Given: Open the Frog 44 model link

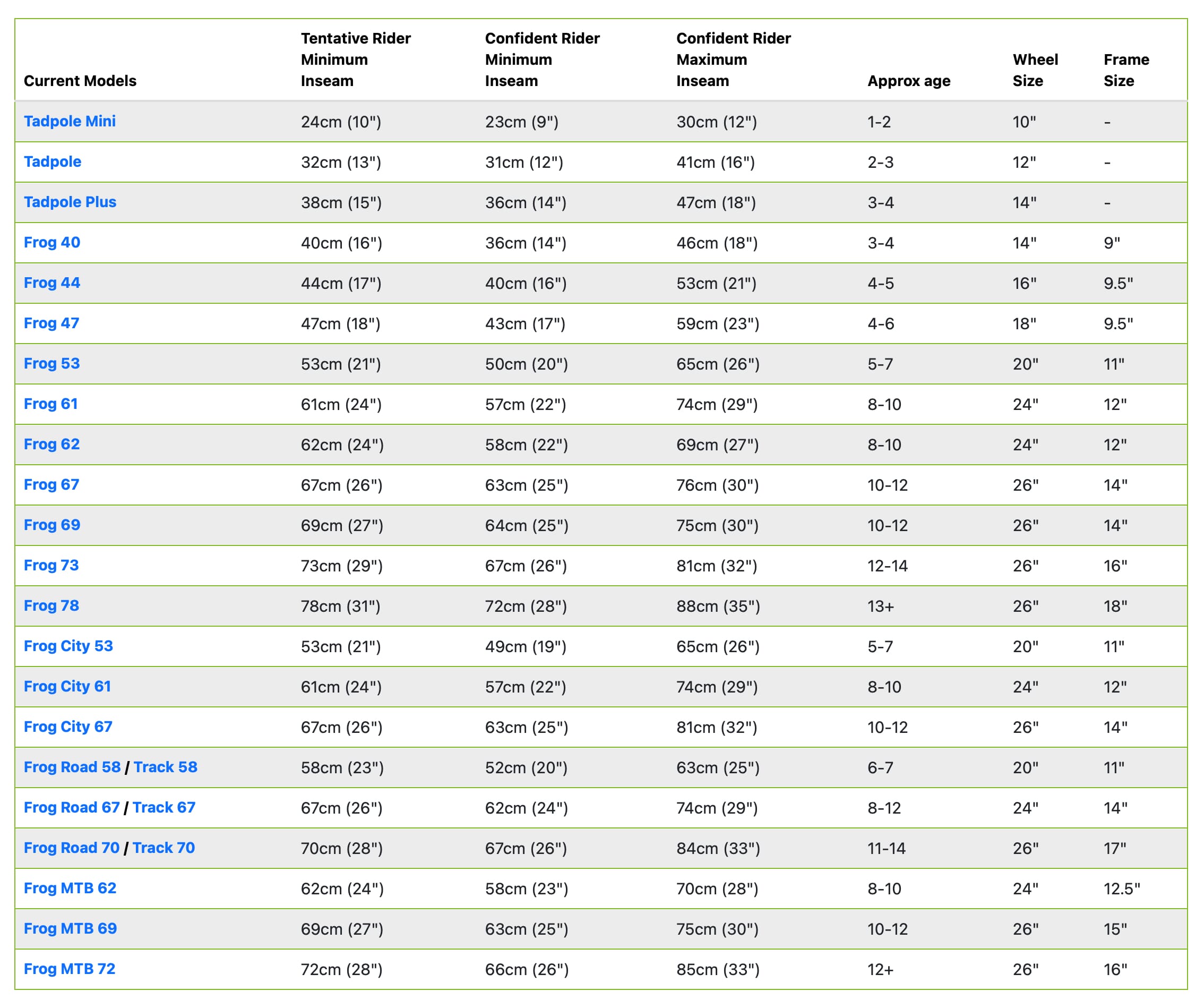Looking at the screenshot, I should coord(51,282).
